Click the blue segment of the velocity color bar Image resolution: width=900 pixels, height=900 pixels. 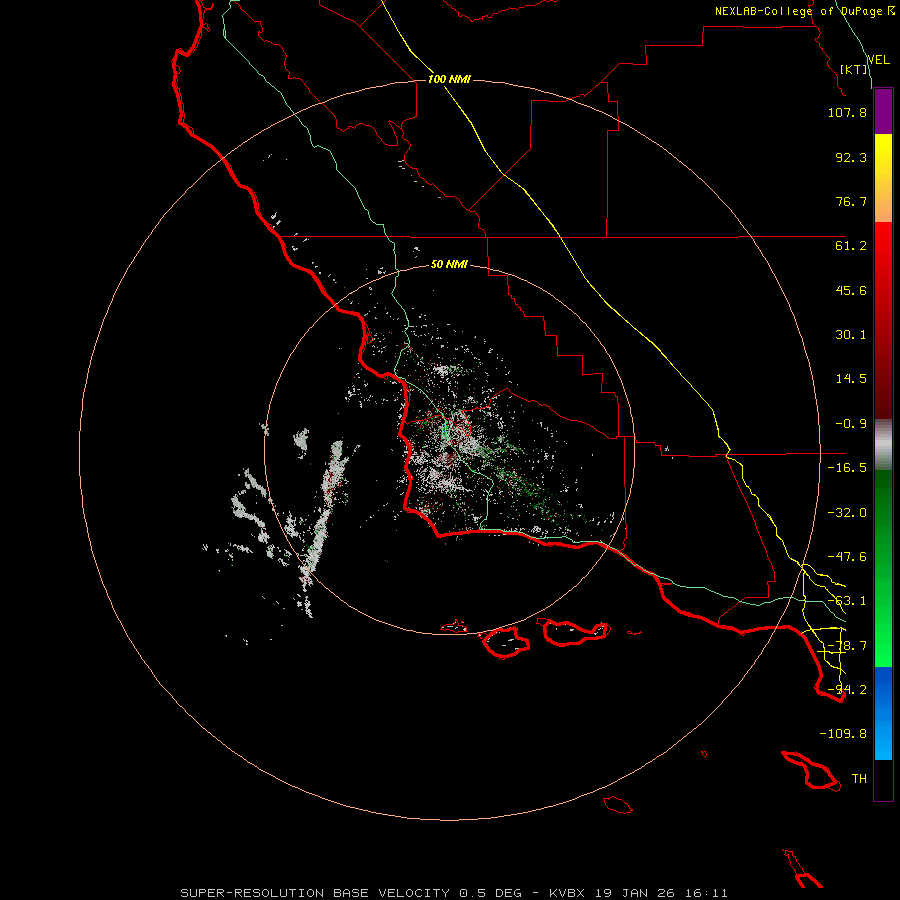883,713
